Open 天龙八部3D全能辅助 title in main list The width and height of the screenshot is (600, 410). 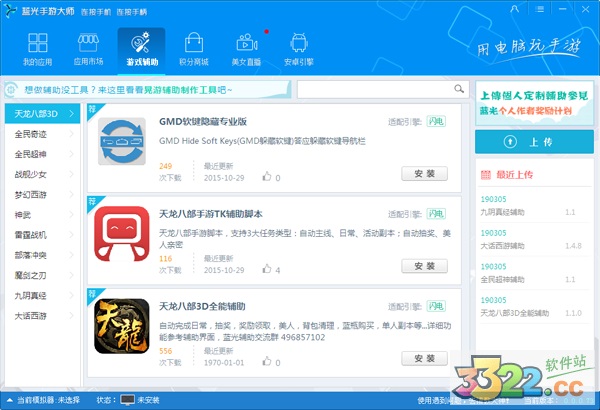[x=202, y=306]
